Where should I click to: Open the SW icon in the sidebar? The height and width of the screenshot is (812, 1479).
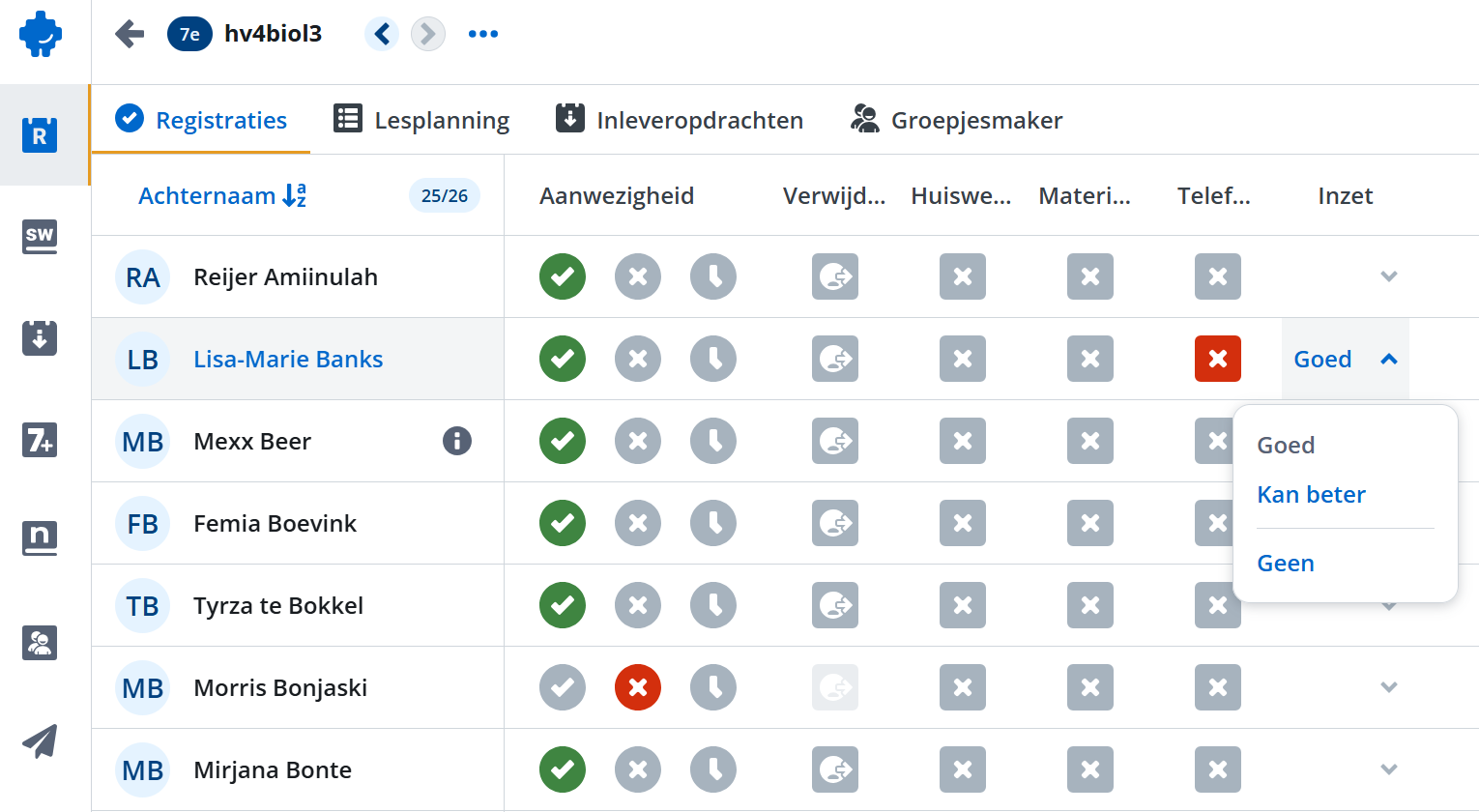(x=40, y=236)
